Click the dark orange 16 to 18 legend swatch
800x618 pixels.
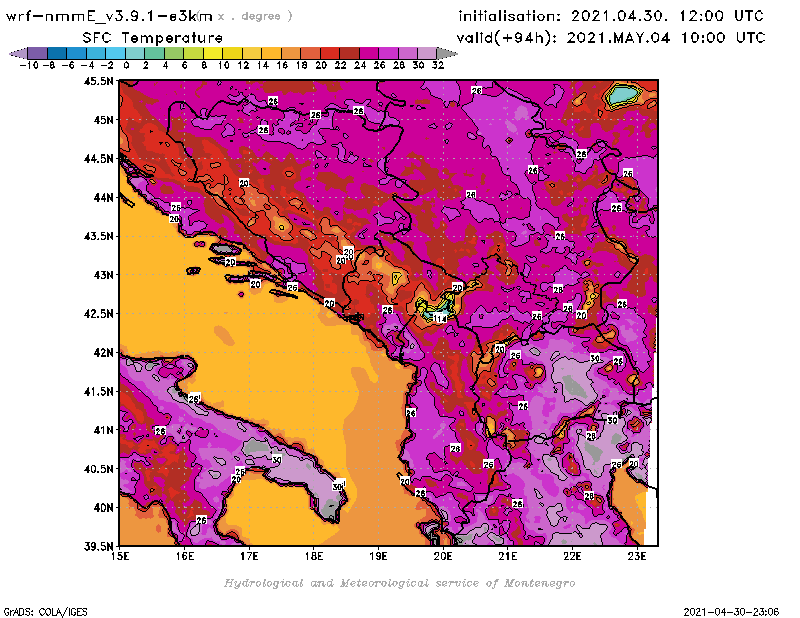pyautogui.click(x=291, y=53)
